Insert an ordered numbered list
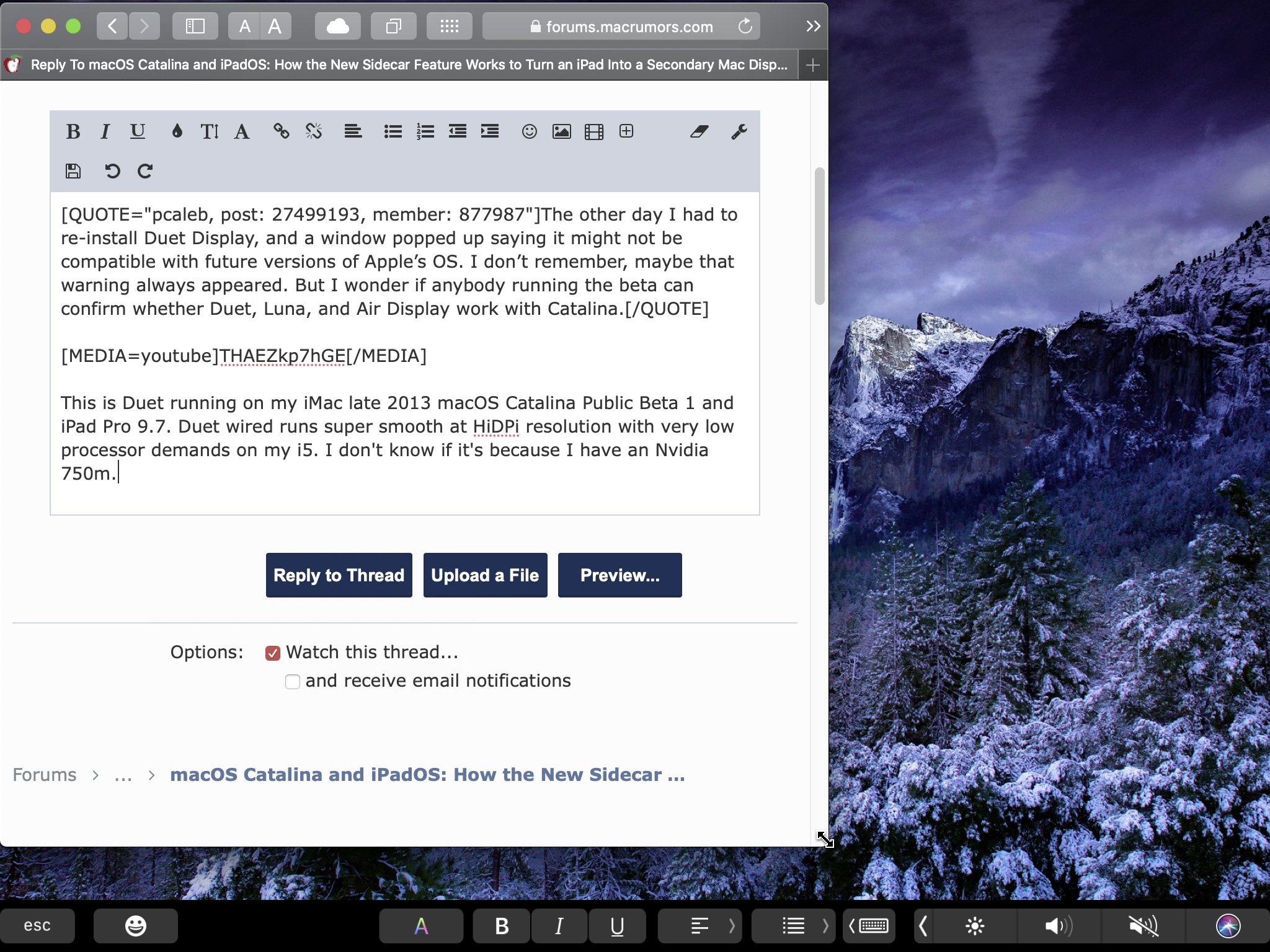Screen dimensions: 1270x952 [425, 131]
